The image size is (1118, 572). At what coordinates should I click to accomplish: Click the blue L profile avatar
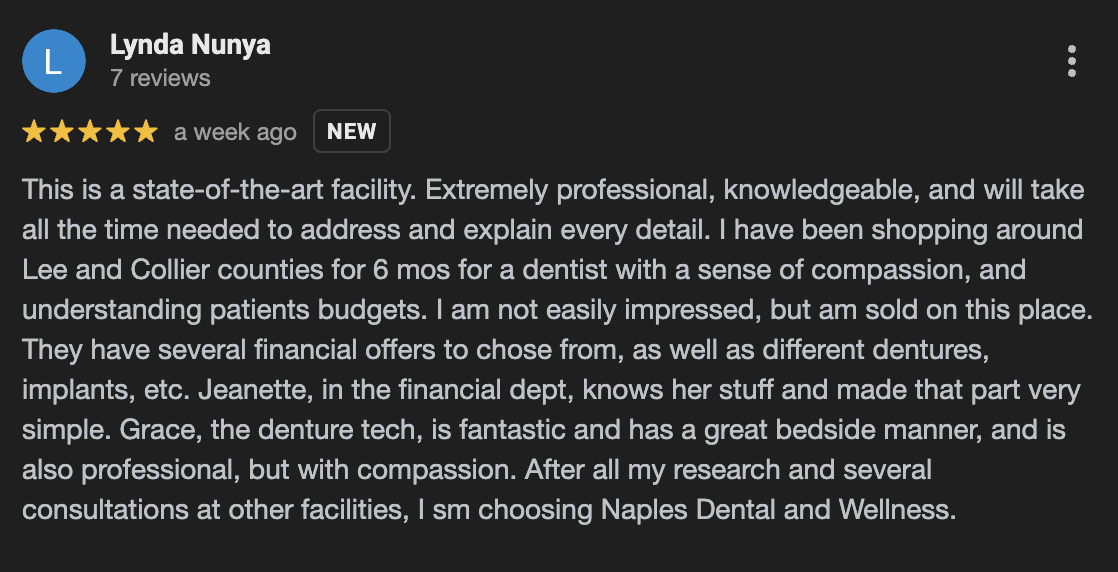(x=54, y=61)
